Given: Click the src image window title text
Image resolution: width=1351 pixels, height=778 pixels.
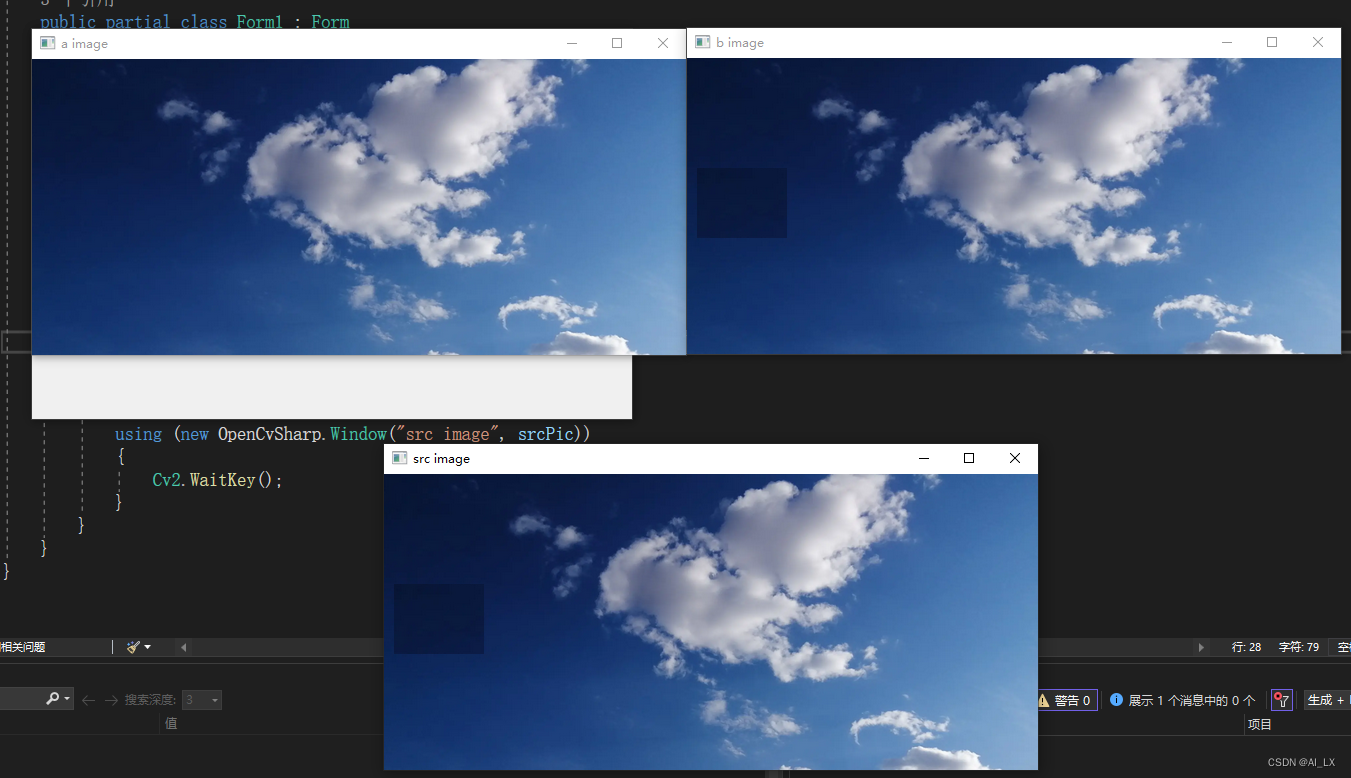Looking at the screenshot, I should click(x=441, y=459).
